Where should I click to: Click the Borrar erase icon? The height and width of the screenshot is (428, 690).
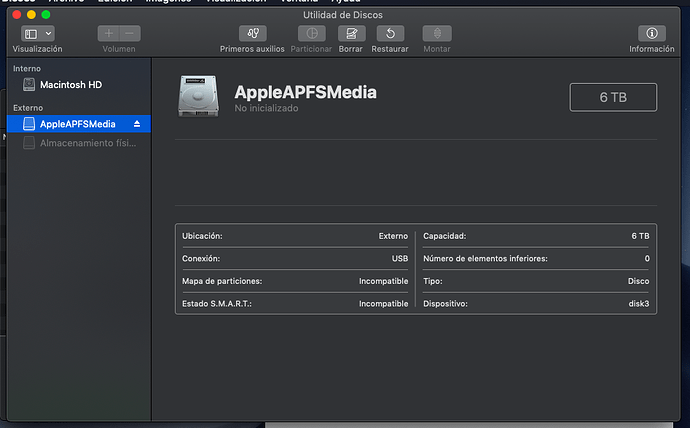pos(351,33)
